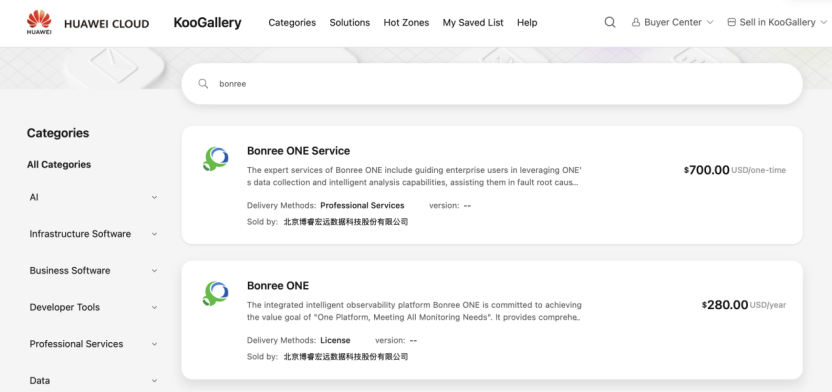Click the Huawei logo icon
Screen dimensions: 832x392
point(39,22)
